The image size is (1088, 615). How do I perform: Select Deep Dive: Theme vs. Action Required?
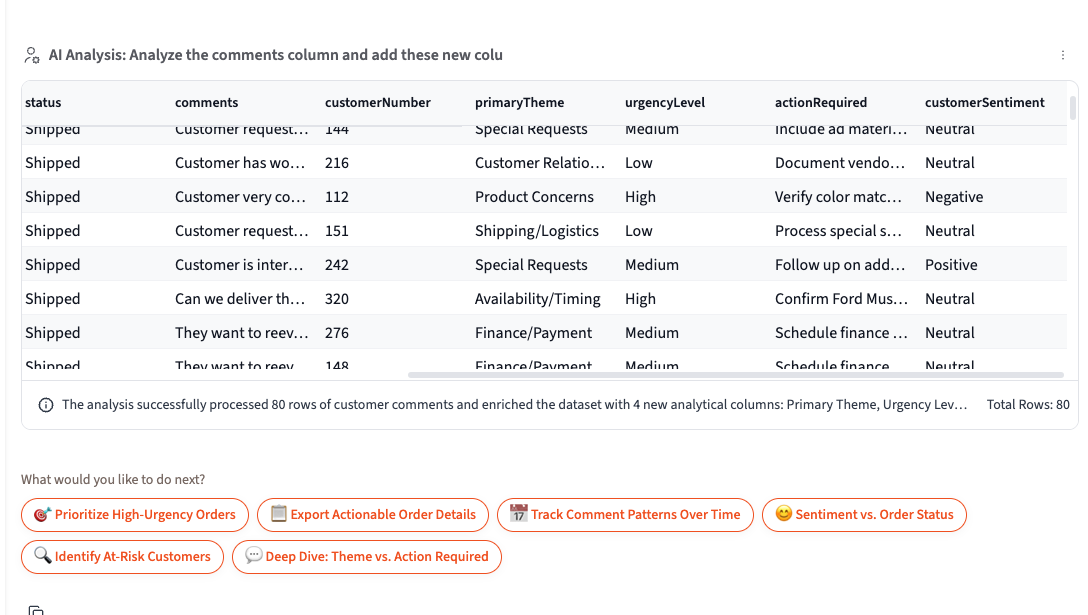point(366,556)
